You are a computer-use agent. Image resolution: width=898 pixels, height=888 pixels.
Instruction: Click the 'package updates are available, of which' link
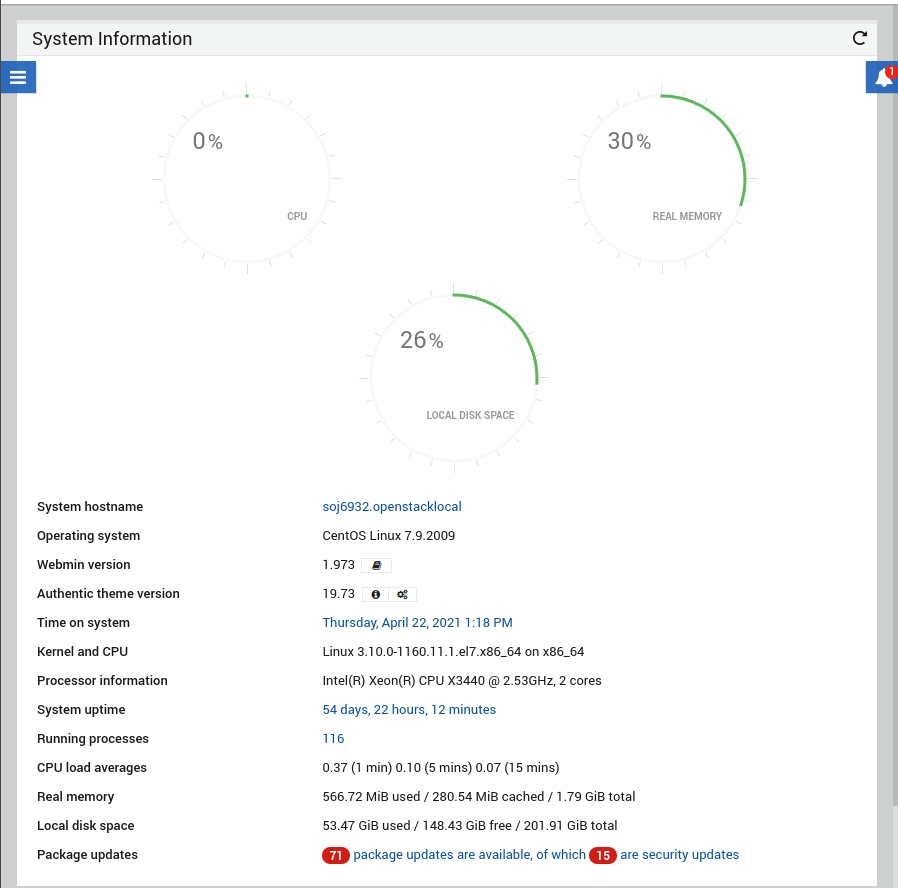pyautogui.click(x=470, y=855)
